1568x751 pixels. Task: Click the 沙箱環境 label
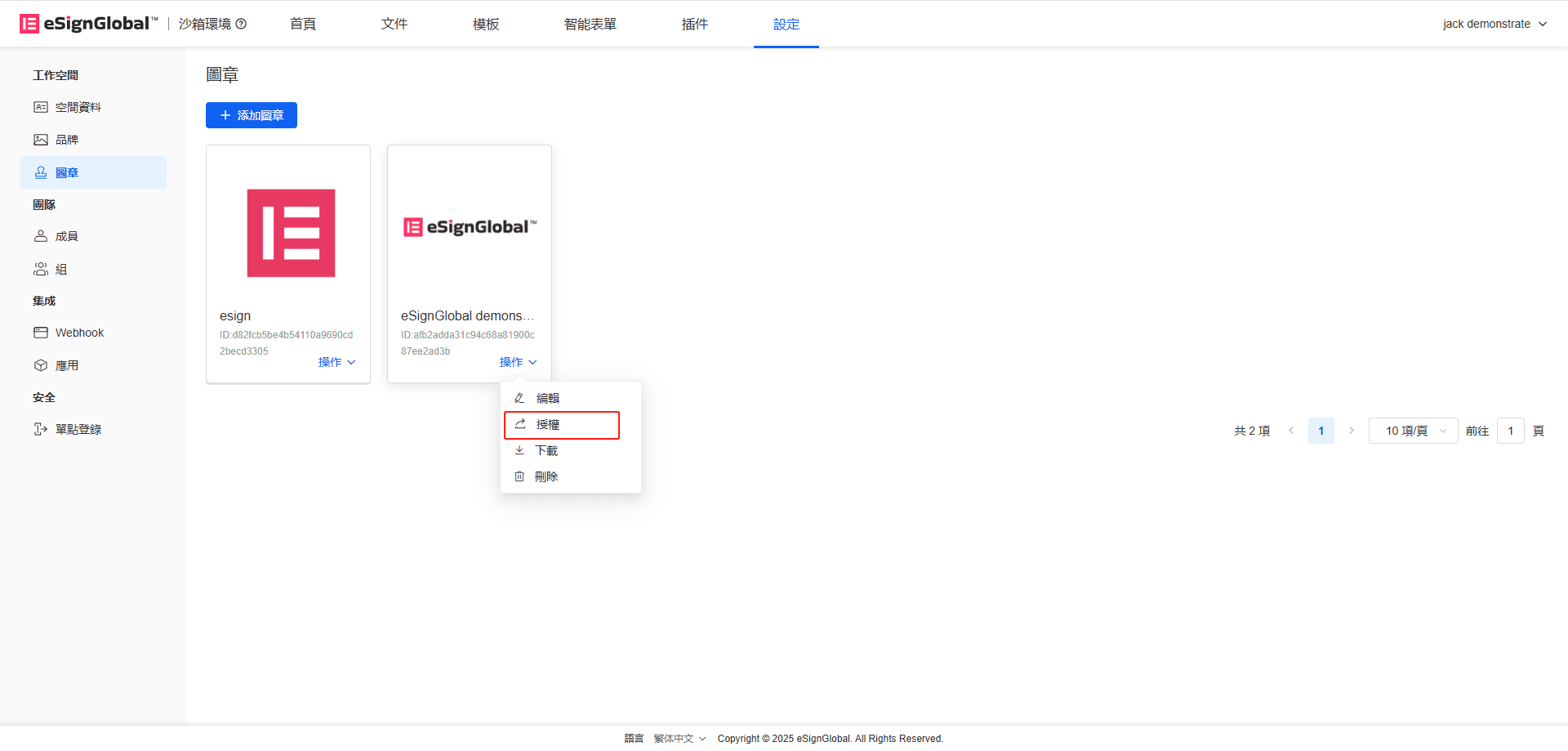tap(205, 24)
